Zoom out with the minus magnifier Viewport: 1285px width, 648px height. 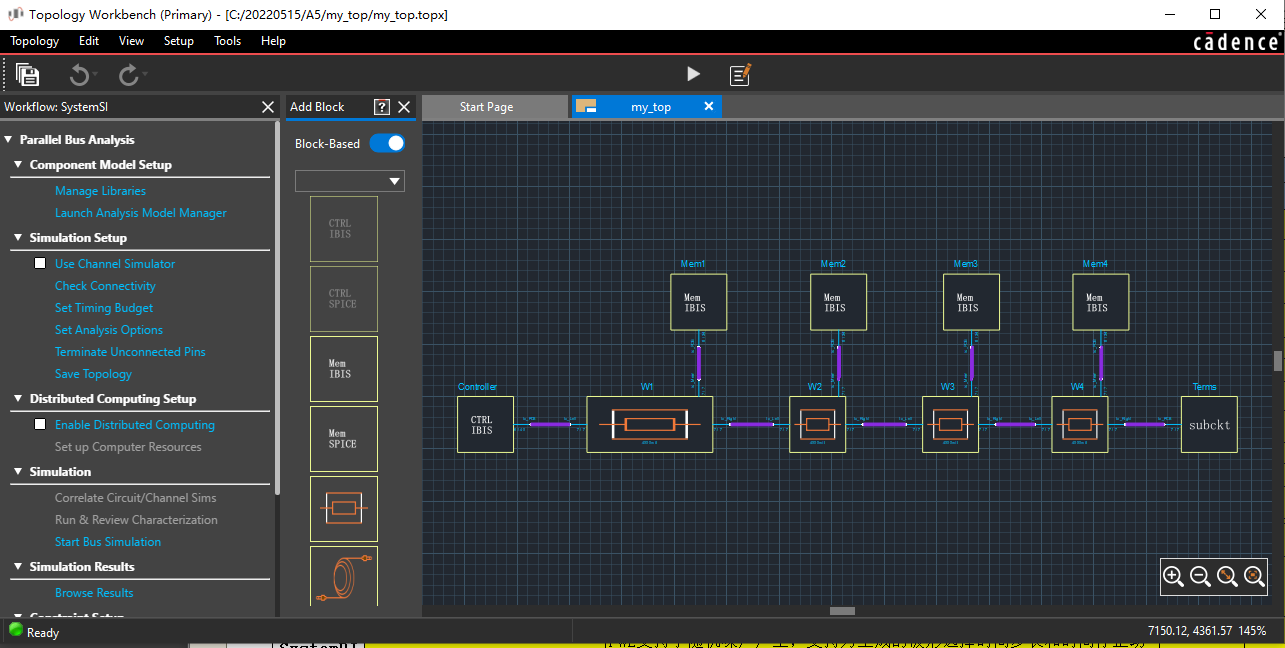(1201, 576)
